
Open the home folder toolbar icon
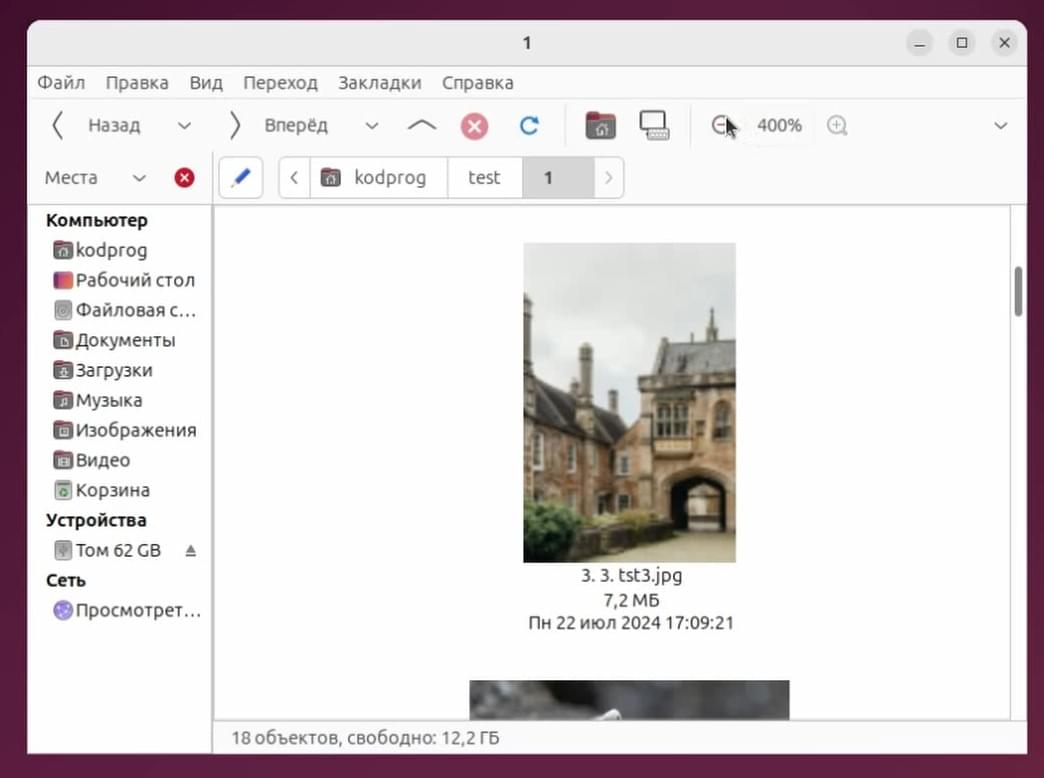pyautogui.click(x=601, y=125)
